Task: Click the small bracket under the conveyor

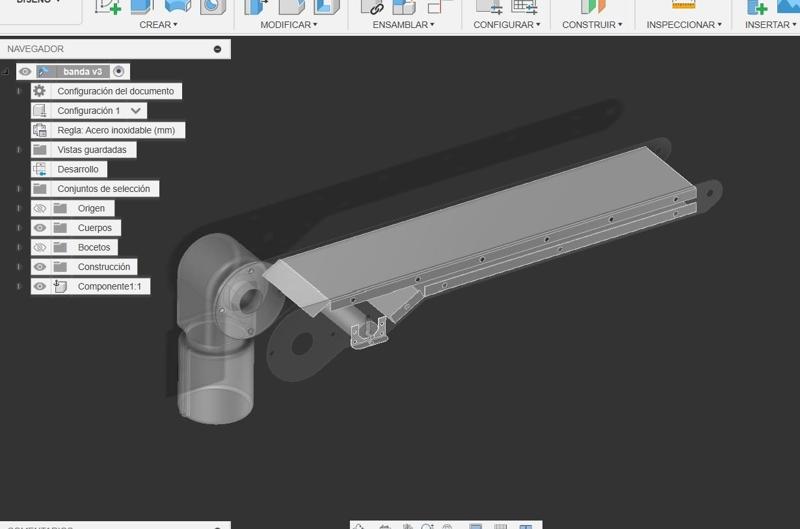Action: (368, 332)
